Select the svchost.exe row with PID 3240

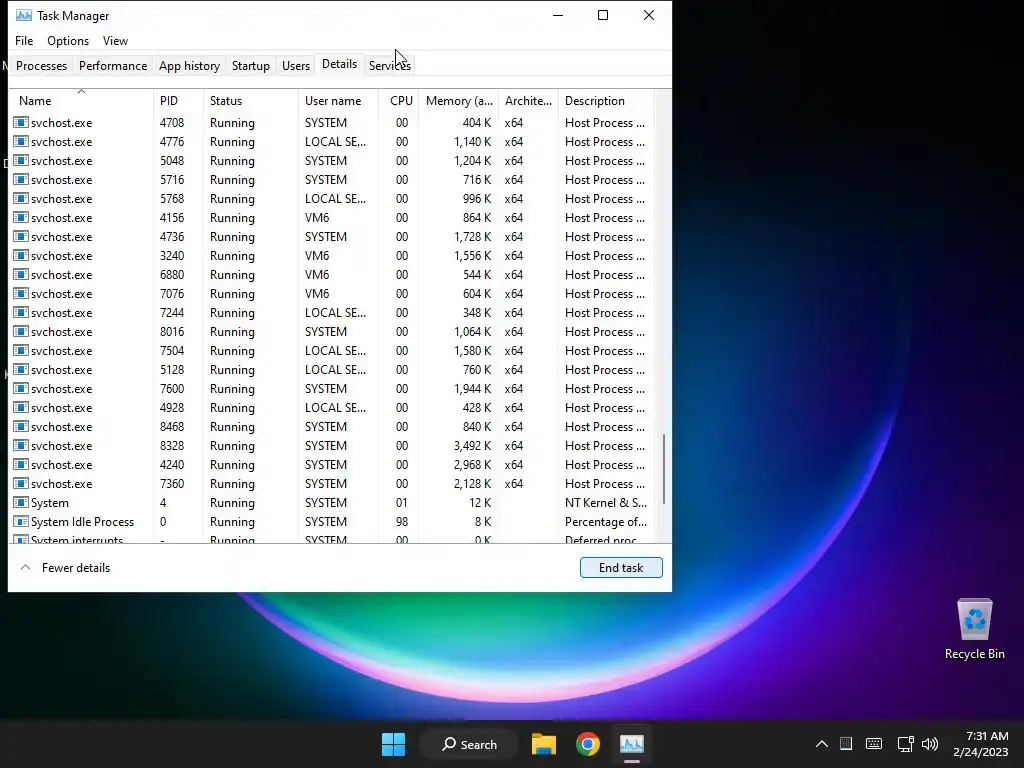pyautogui.click(x=332, y=255)
